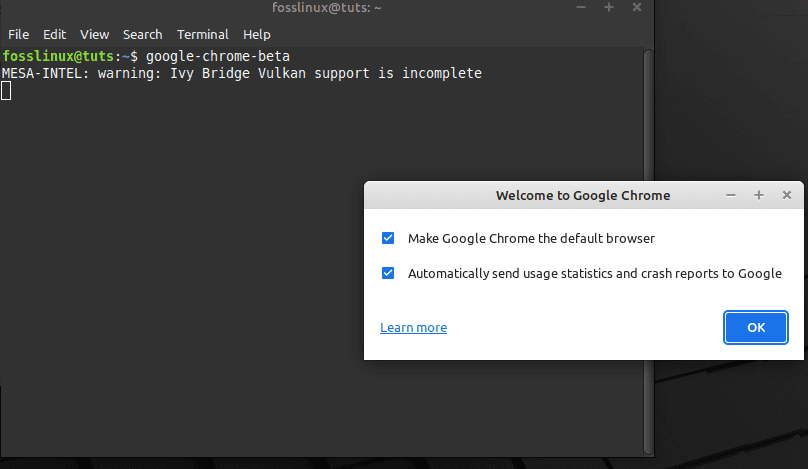This screenshot has height=469, width=808.
Task: Click the default browser option label text
Action: [531, 239]
